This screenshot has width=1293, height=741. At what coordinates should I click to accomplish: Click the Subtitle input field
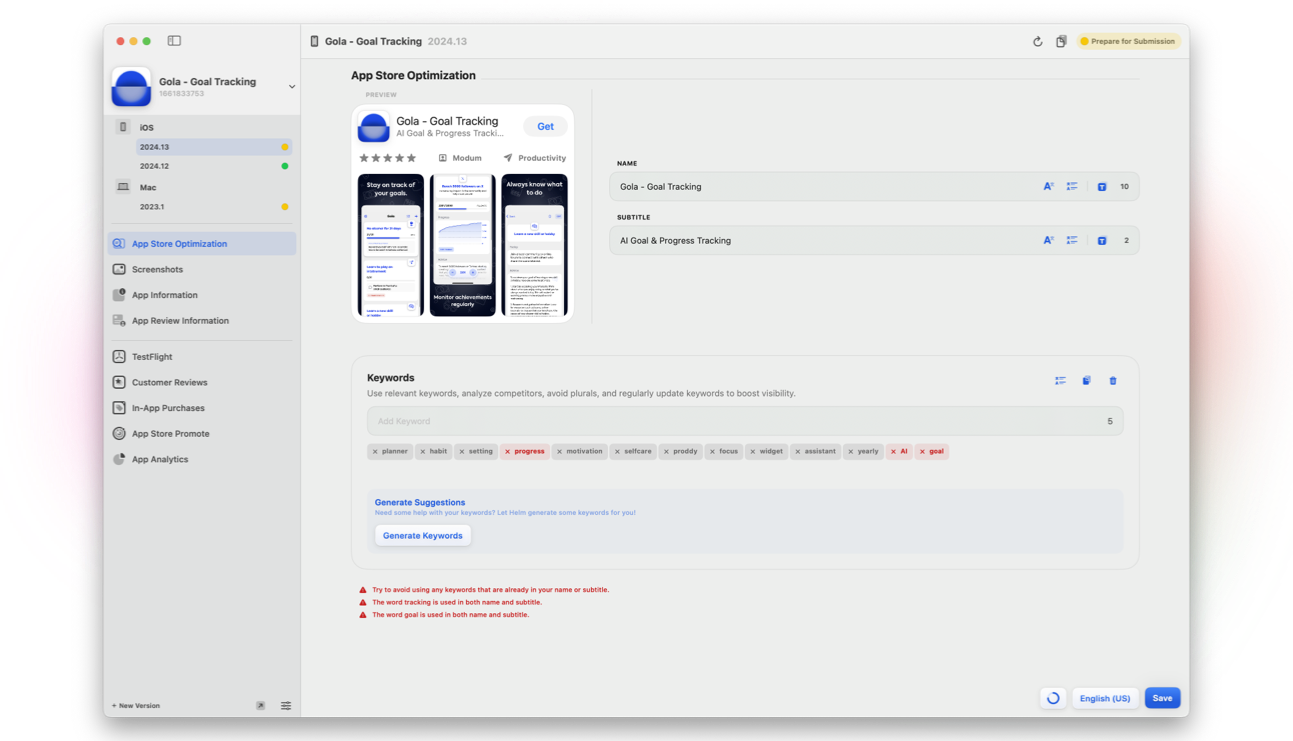pyautogui.click(x=875, y=241)
